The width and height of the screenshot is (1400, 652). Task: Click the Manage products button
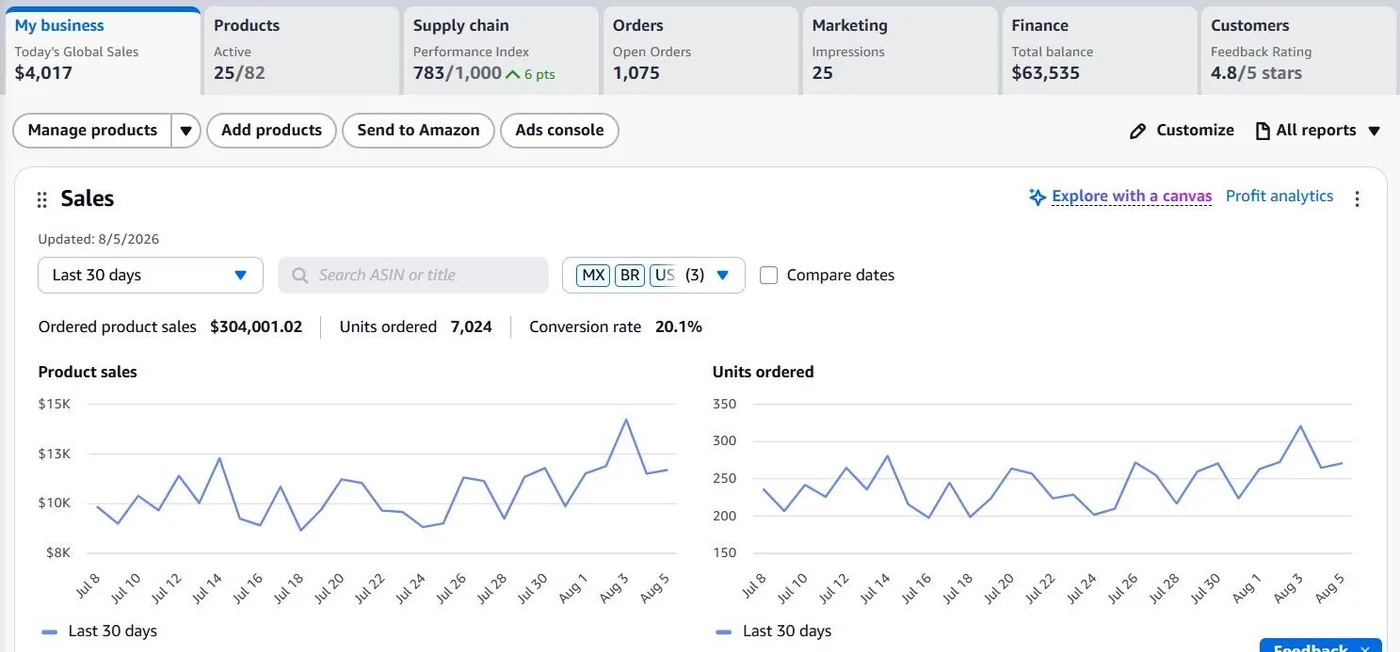click(x=92, y=131)
